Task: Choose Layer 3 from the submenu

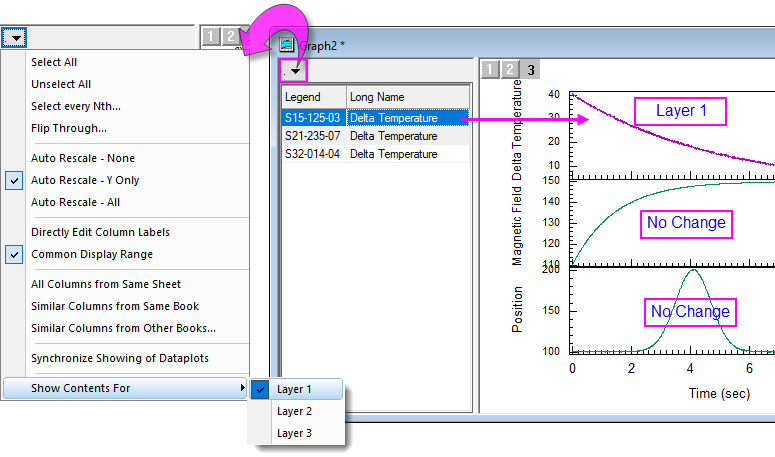Action: point(295,433)
